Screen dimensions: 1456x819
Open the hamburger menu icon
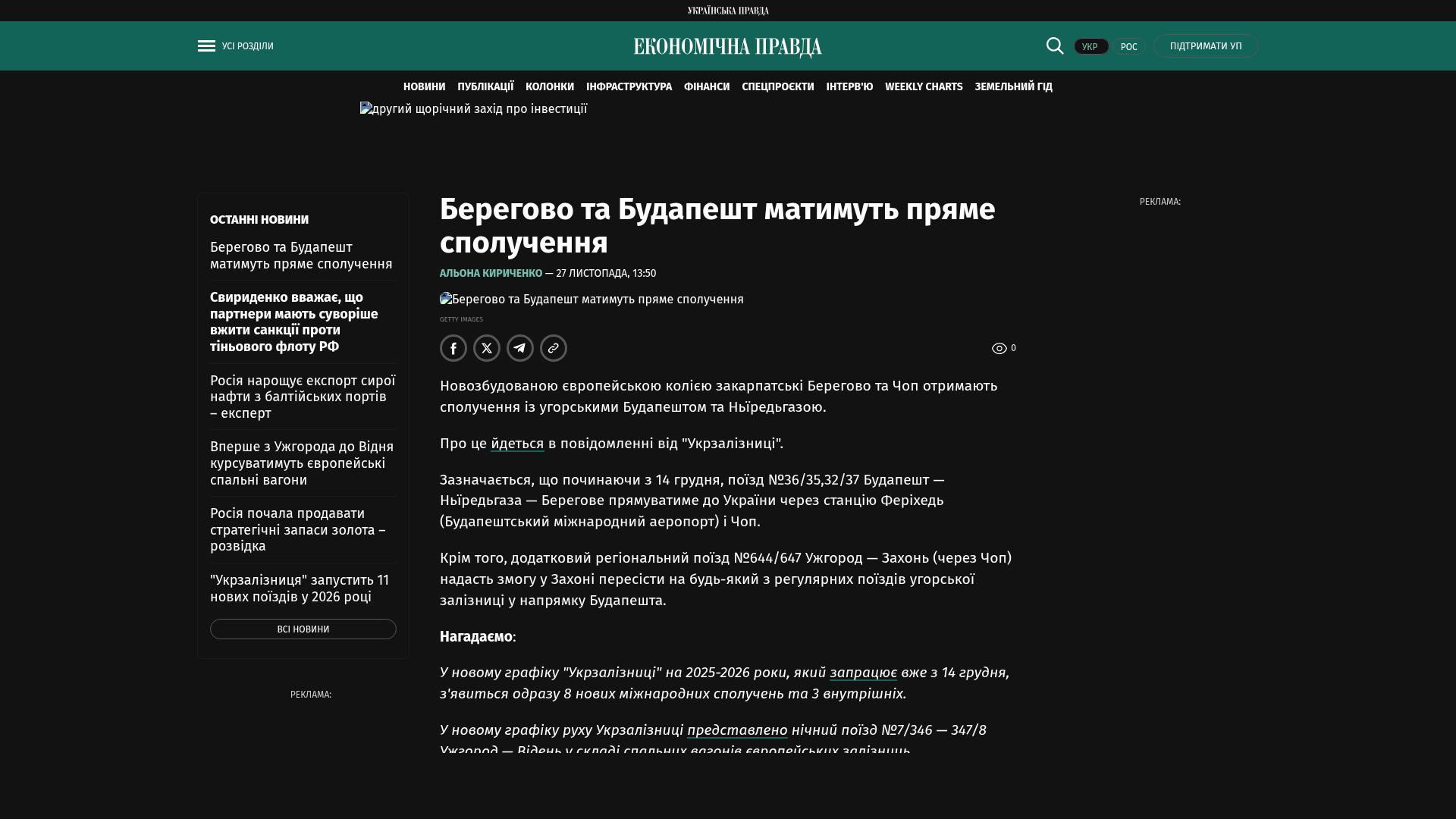pyautogui.click(x=206, y=46)
